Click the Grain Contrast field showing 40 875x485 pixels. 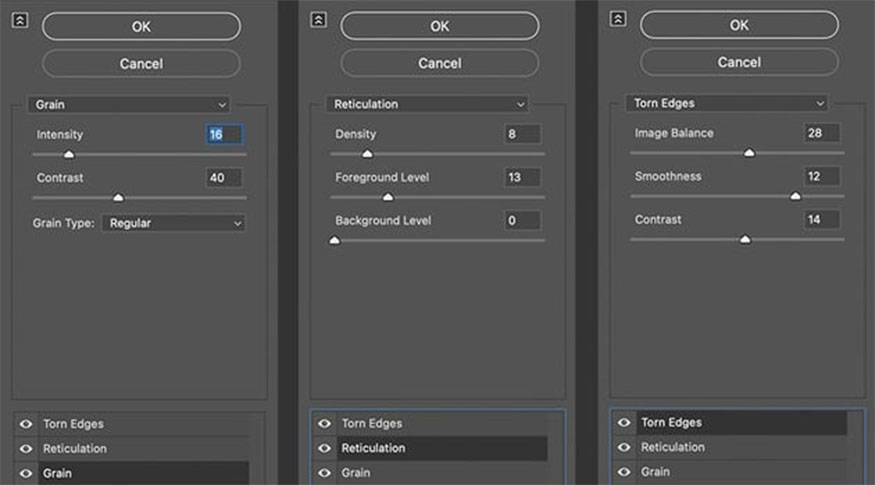pyautogui.click(x=224, y=177)
